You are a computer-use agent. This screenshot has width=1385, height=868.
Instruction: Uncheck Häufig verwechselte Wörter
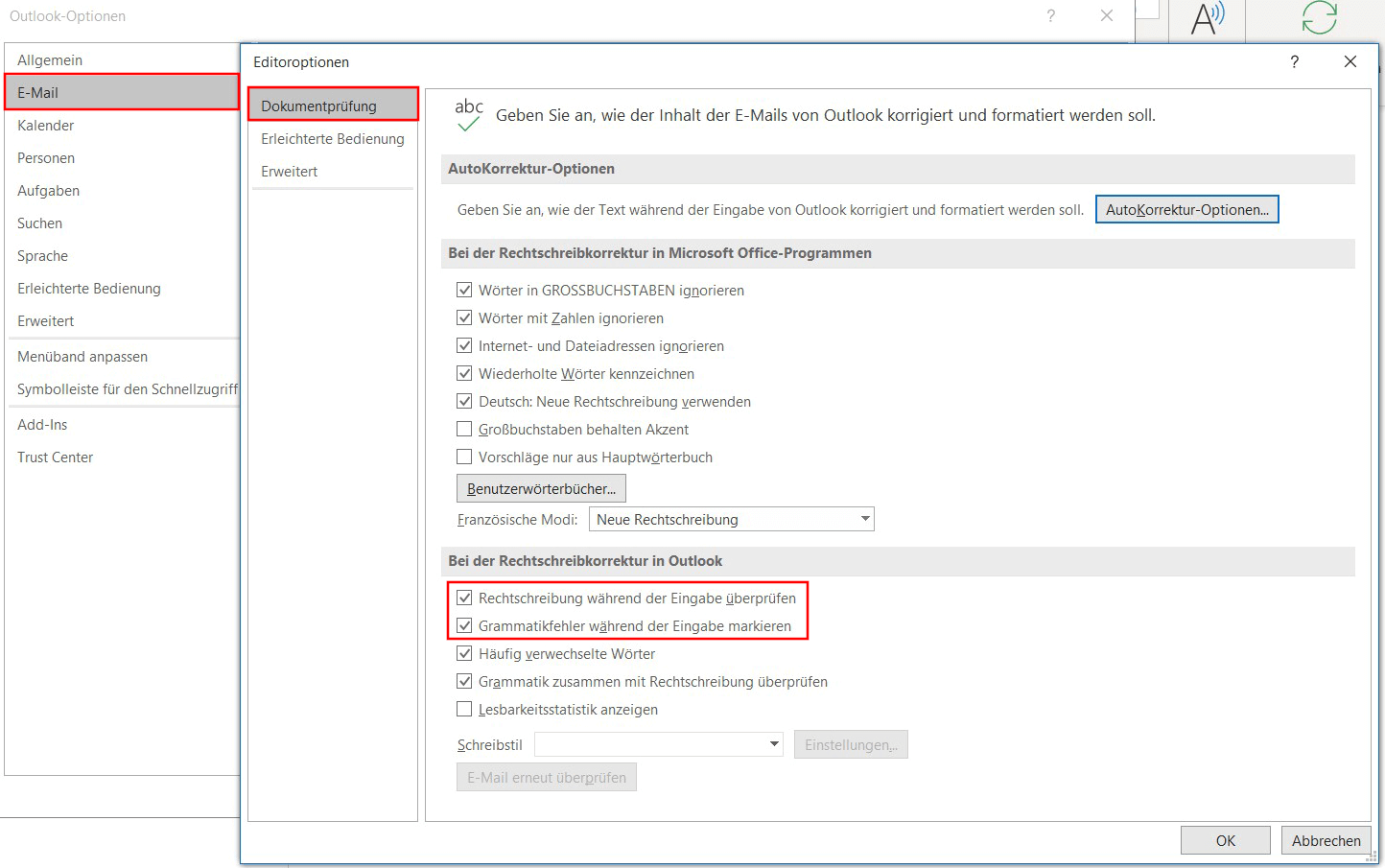(x=464, y=653)
